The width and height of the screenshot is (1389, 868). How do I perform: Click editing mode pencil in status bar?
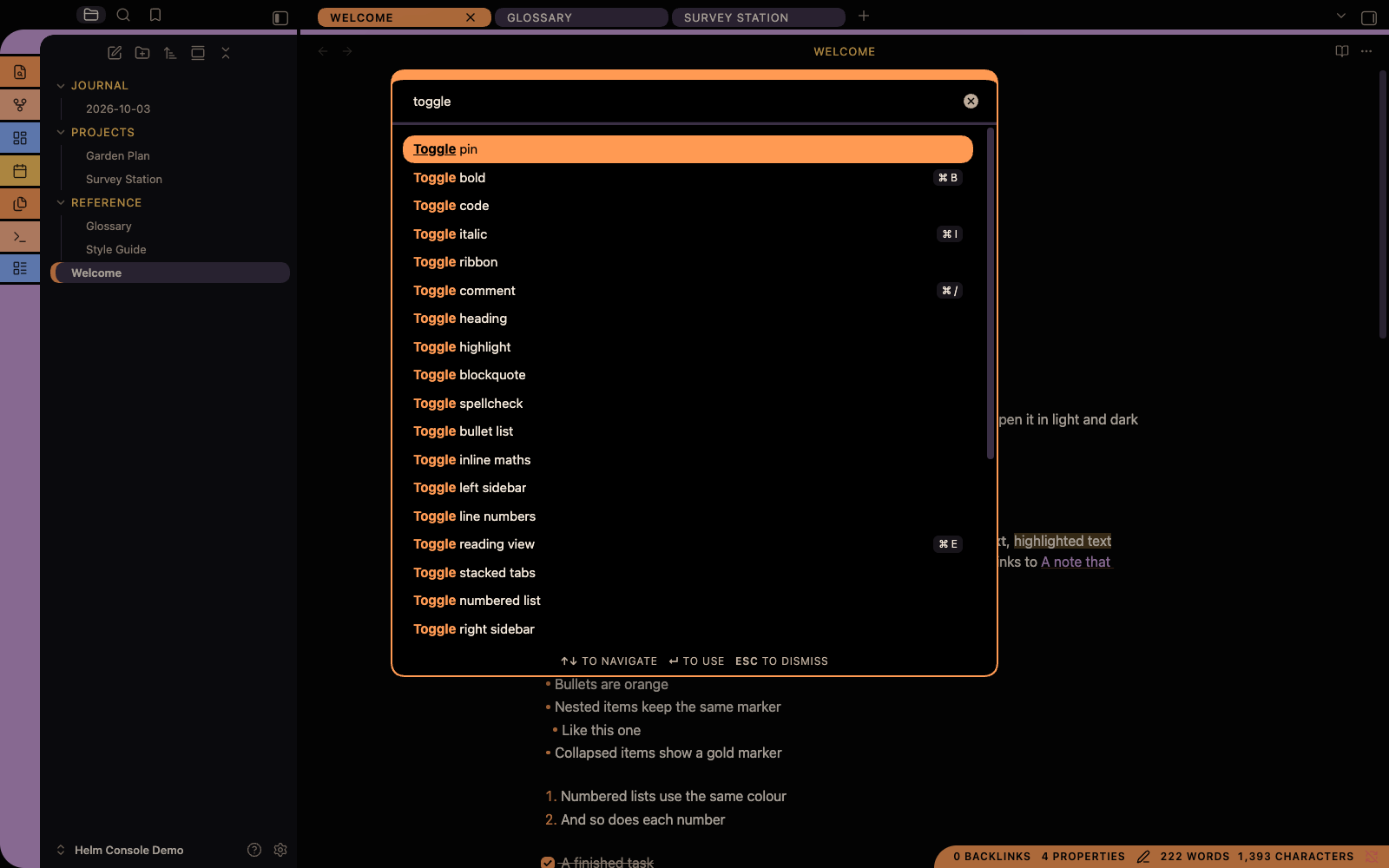click(x=1143, y=857)
